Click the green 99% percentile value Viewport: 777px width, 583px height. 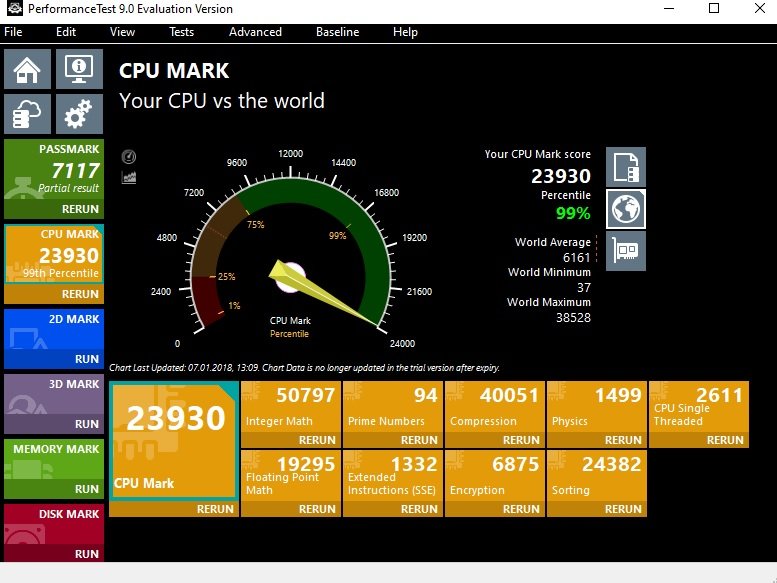point(573,213)
